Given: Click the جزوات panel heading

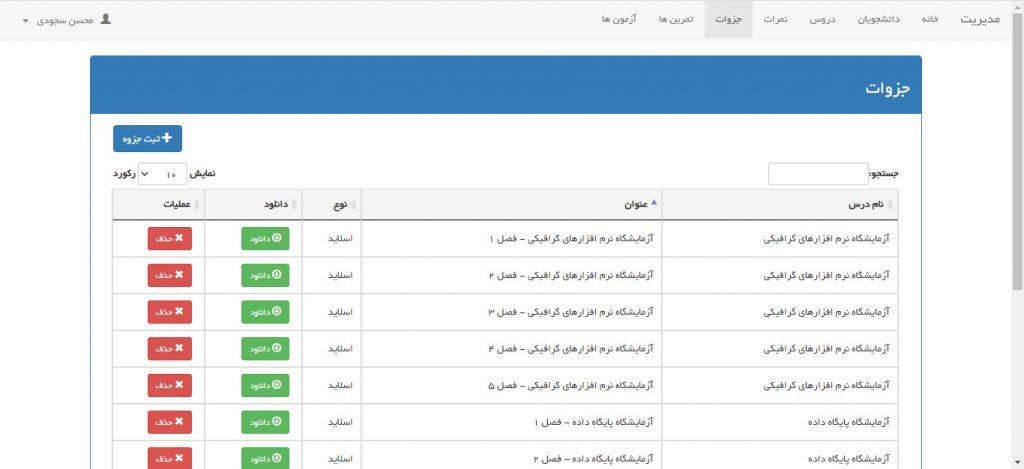Looking at the screenshot, I should (x=888, y=89).
